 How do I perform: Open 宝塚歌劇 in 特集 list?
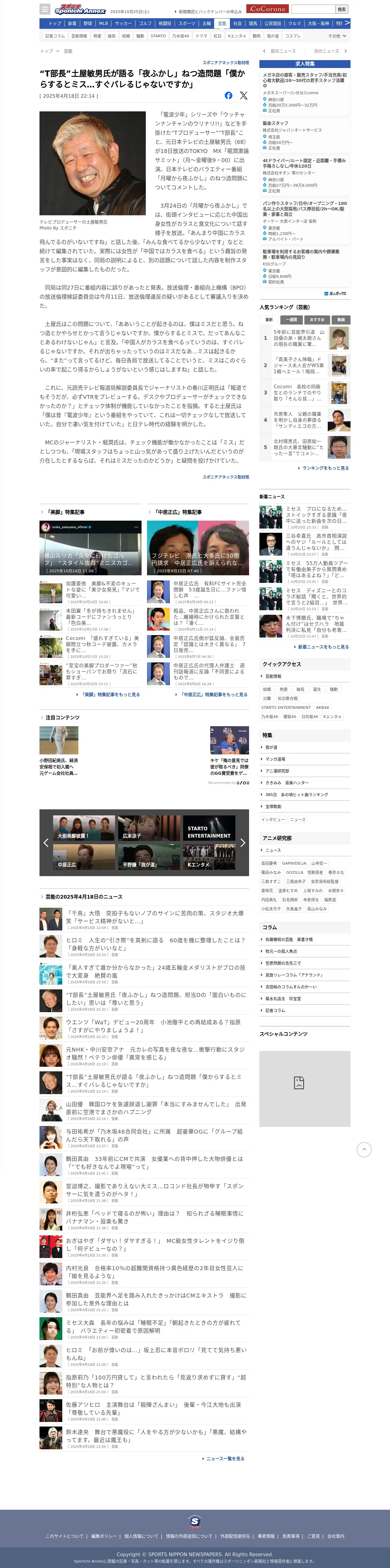(273, 807)
